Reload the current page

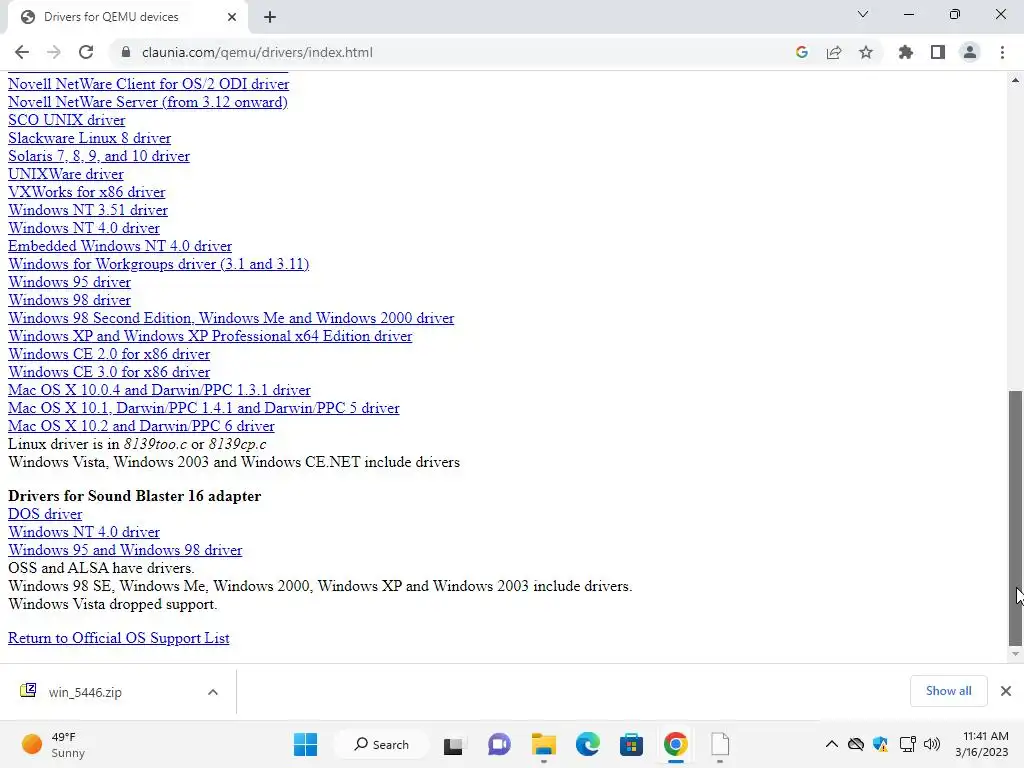[86, 52]
